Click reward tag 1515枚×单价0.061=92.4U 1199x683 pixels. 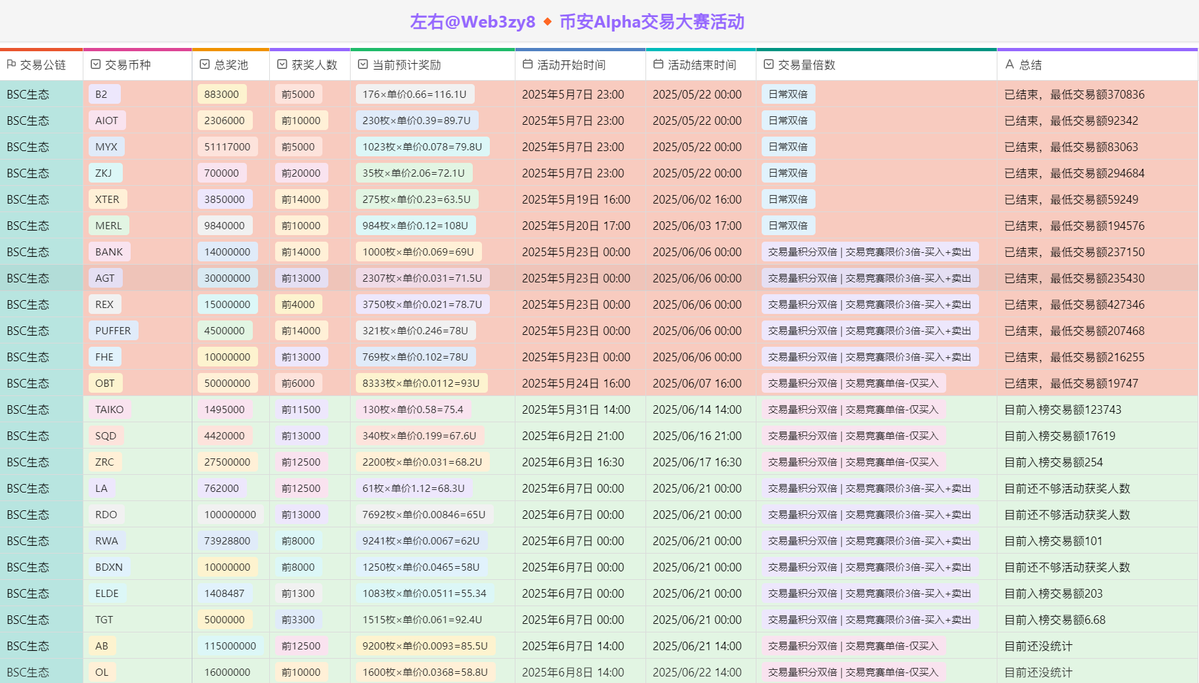coord(422,620)
